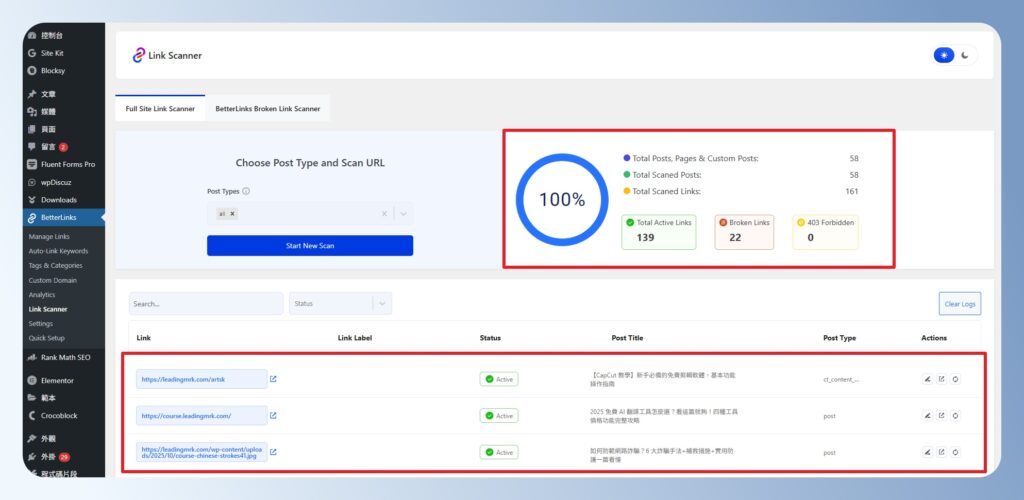The height and width of the screenshot is (500, 1024).
Task: Open the Status filter dropdown
Action: pyautogui.click(x=340, y=303)
